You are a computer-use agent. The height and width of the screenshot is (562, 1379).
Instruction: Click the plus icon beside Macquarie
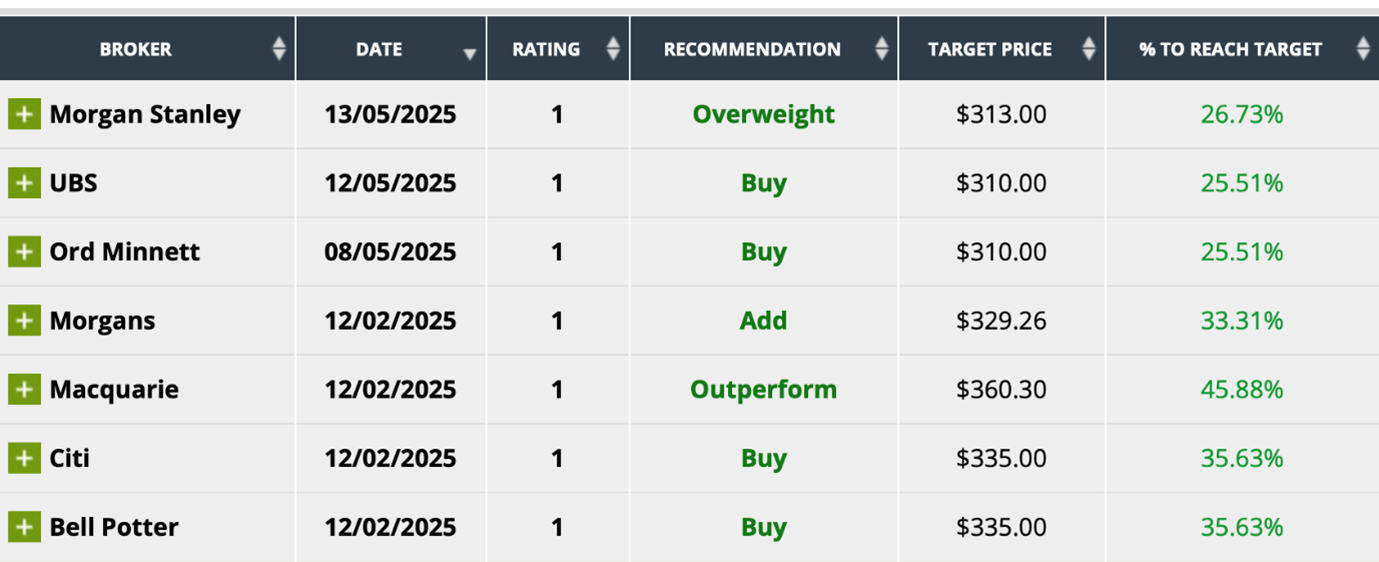[24, 389]
